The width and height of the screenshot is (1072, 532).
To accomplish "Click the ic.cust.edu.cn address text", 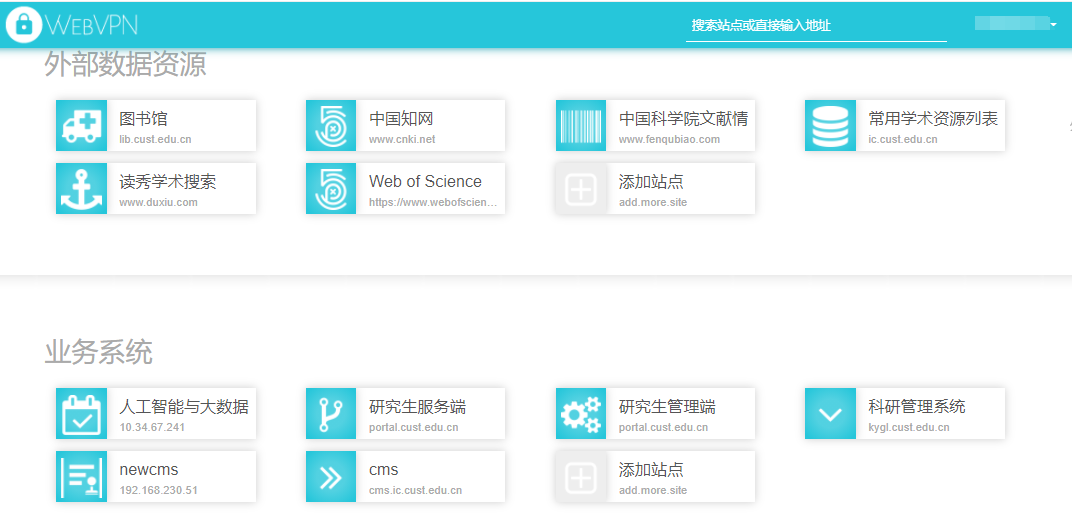I will pyautogui.click(x=902, y=139).
